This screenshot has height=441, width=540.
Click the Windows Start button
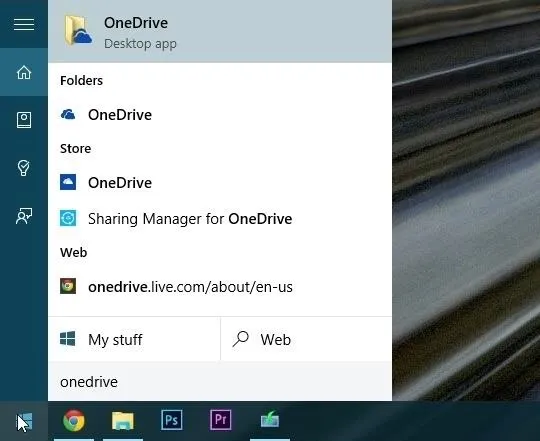click(24, 421)
